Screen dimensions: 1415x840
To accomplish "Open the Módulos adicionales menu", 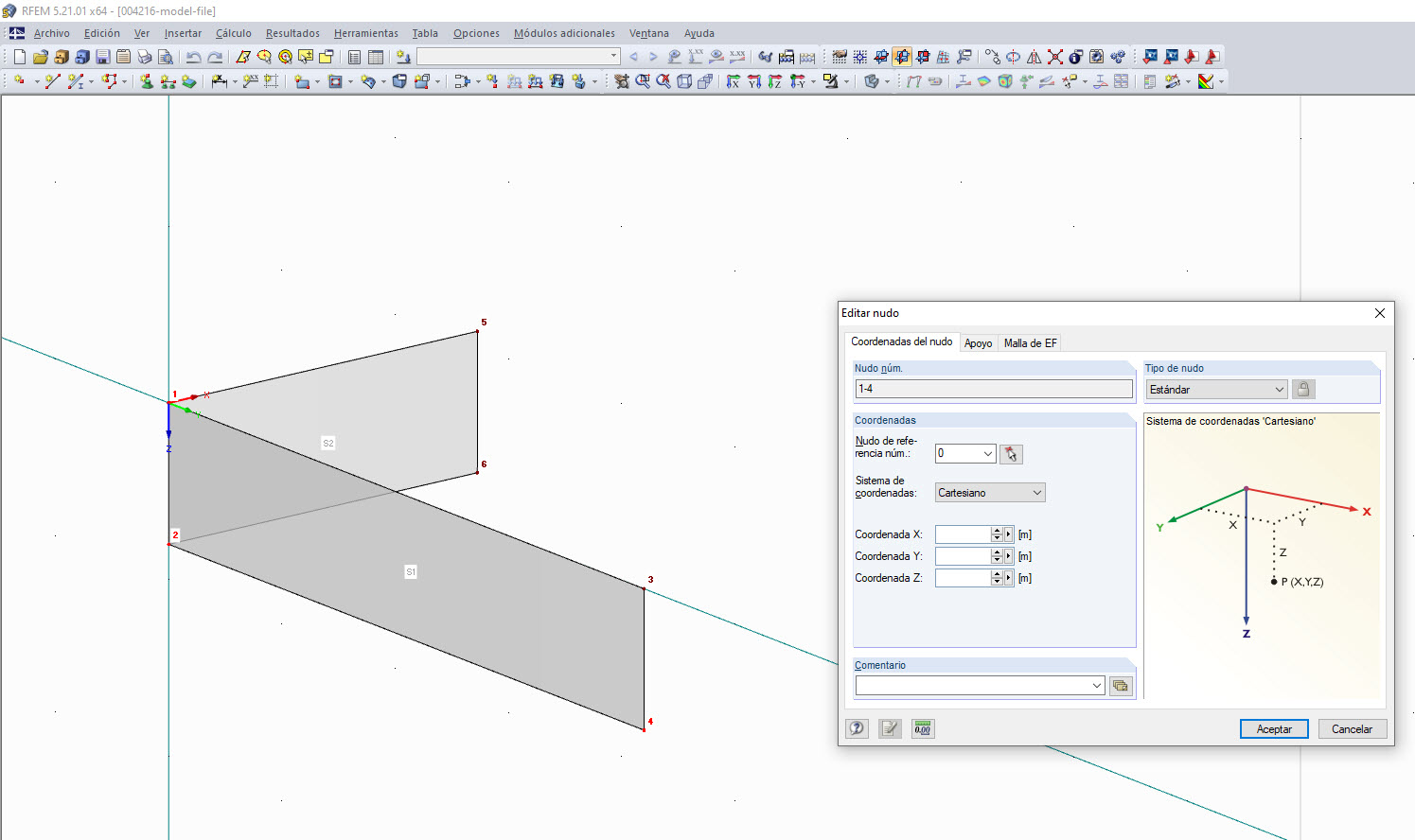I will click(x=564, y=33).
